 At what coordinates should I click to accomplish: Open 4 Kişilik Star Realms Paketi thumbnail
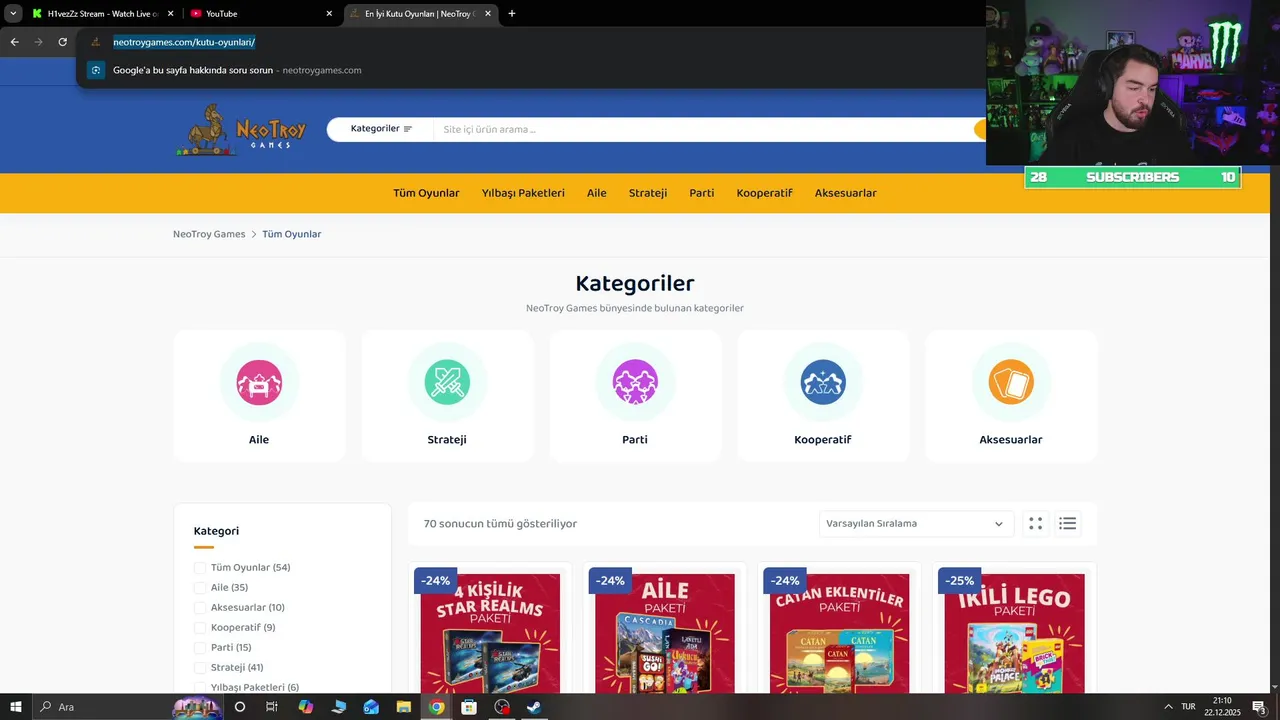[x=490, y=632]
